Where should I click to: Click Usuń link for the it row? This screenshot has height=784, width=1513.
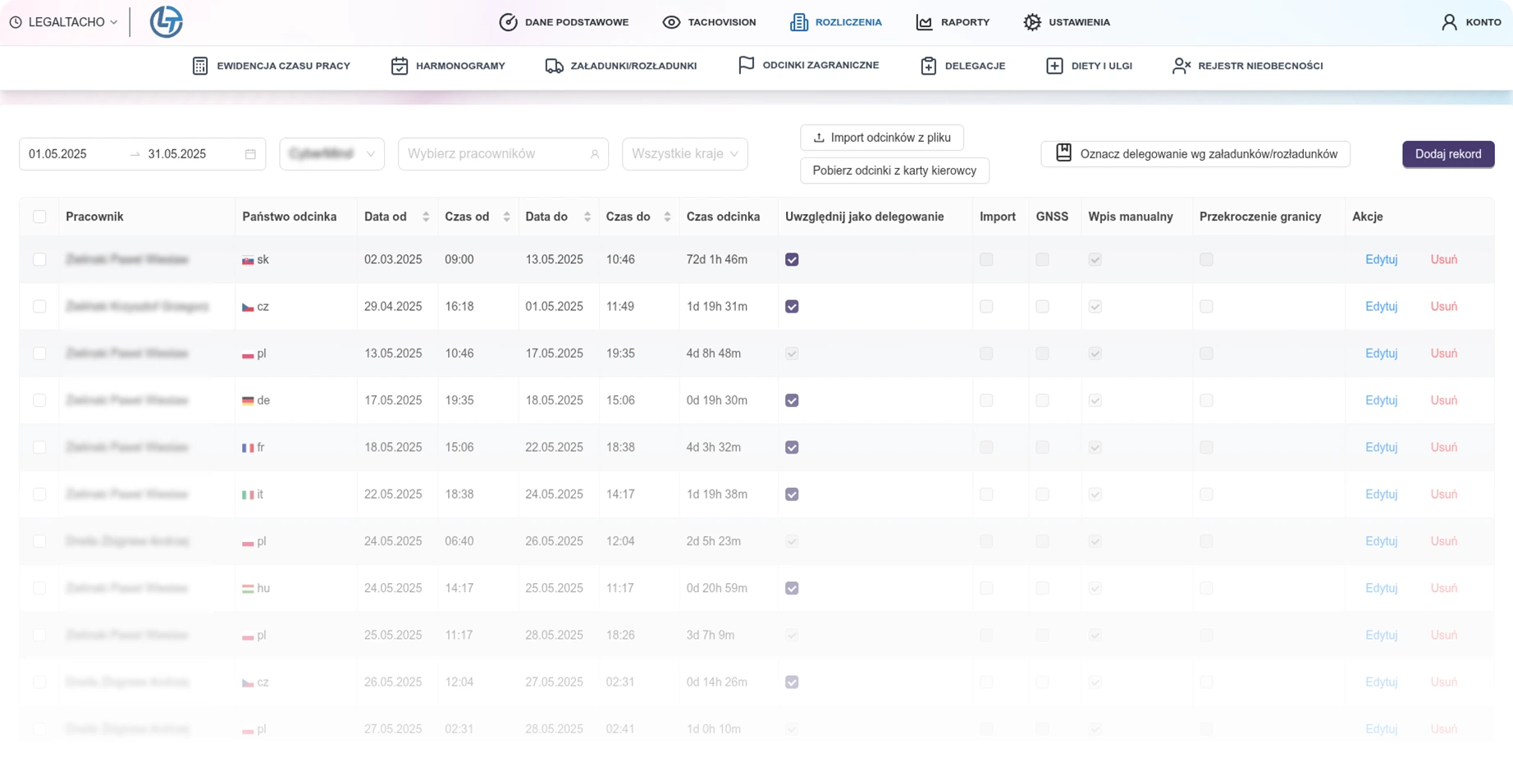pos(1443,495)
